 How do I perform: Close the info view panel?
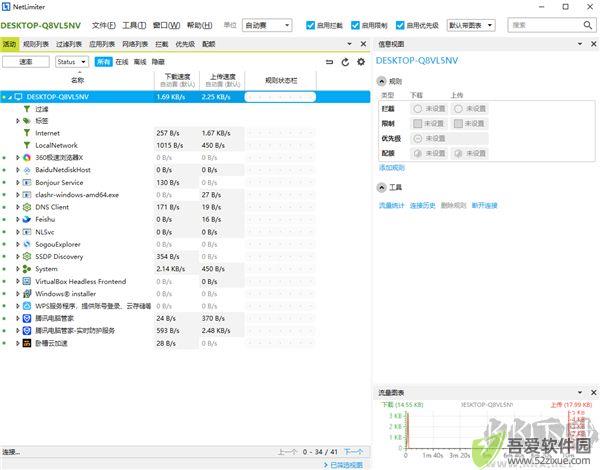click(x=593, y=44)
